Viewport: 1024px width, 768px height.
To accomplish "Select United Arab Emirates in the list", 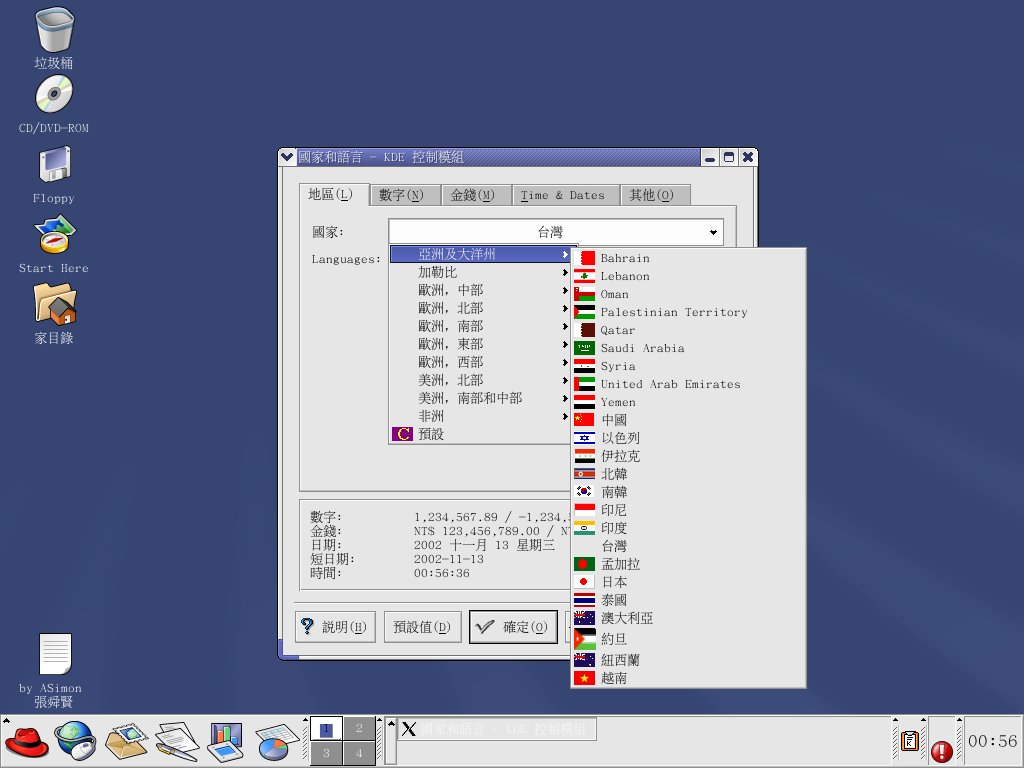I will (688, 384).
